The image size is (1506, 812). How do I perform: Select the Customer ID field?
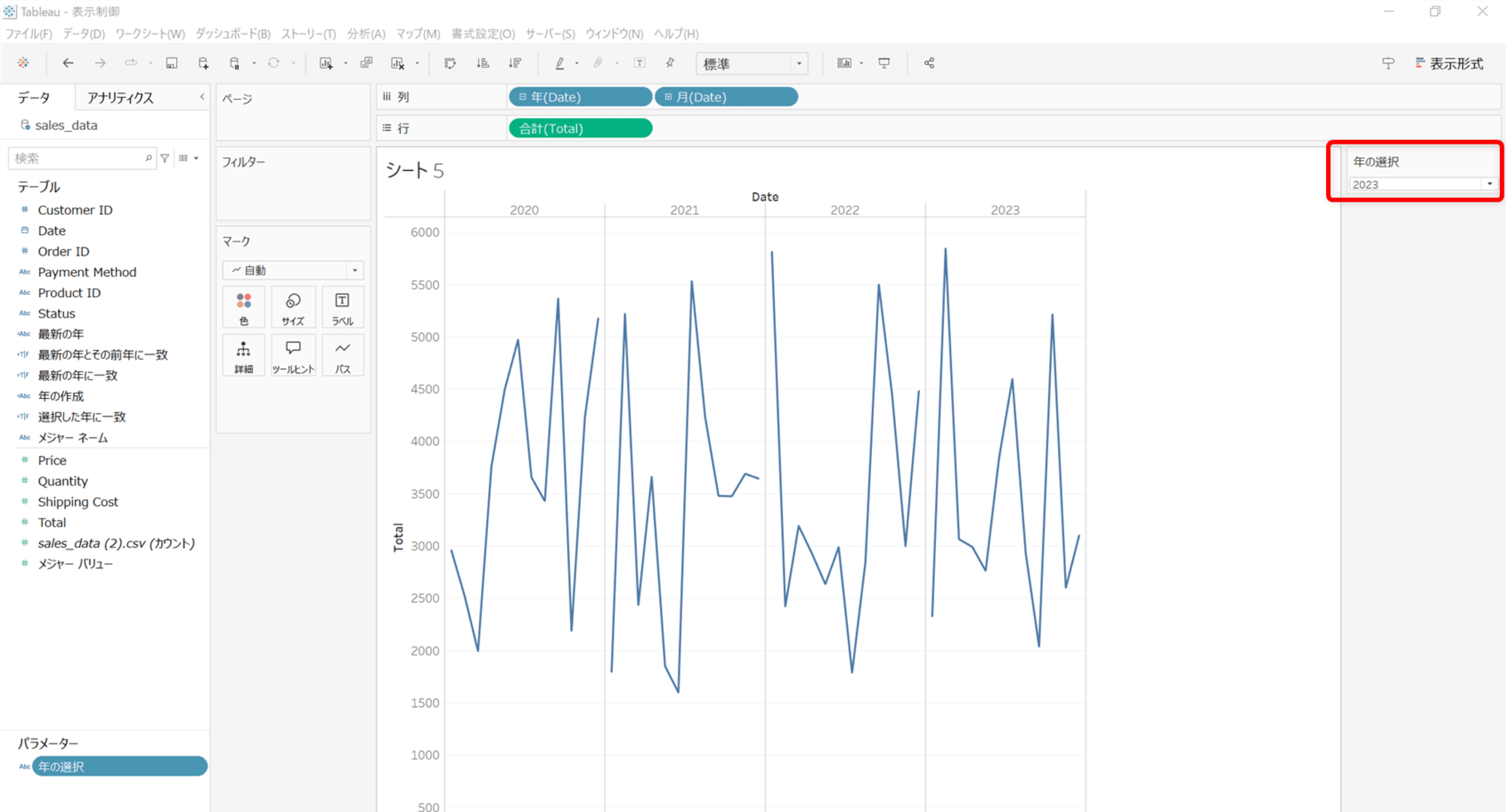(x=75, y=210)
